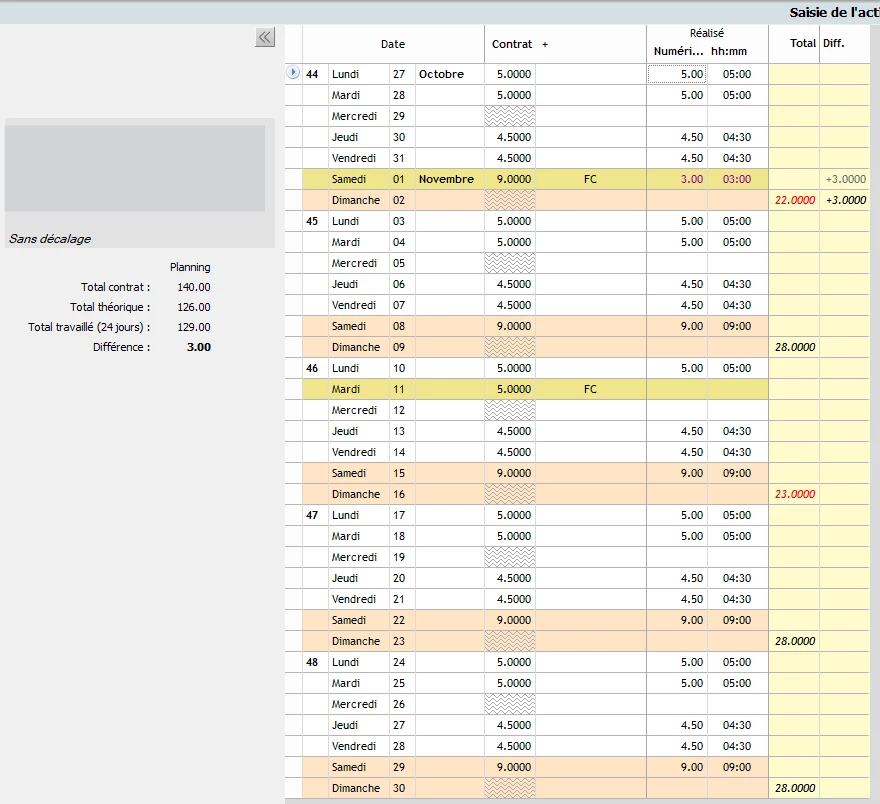Click the Total théorique value 126.00
The image size is (880, 804).
tap(194, 307)
